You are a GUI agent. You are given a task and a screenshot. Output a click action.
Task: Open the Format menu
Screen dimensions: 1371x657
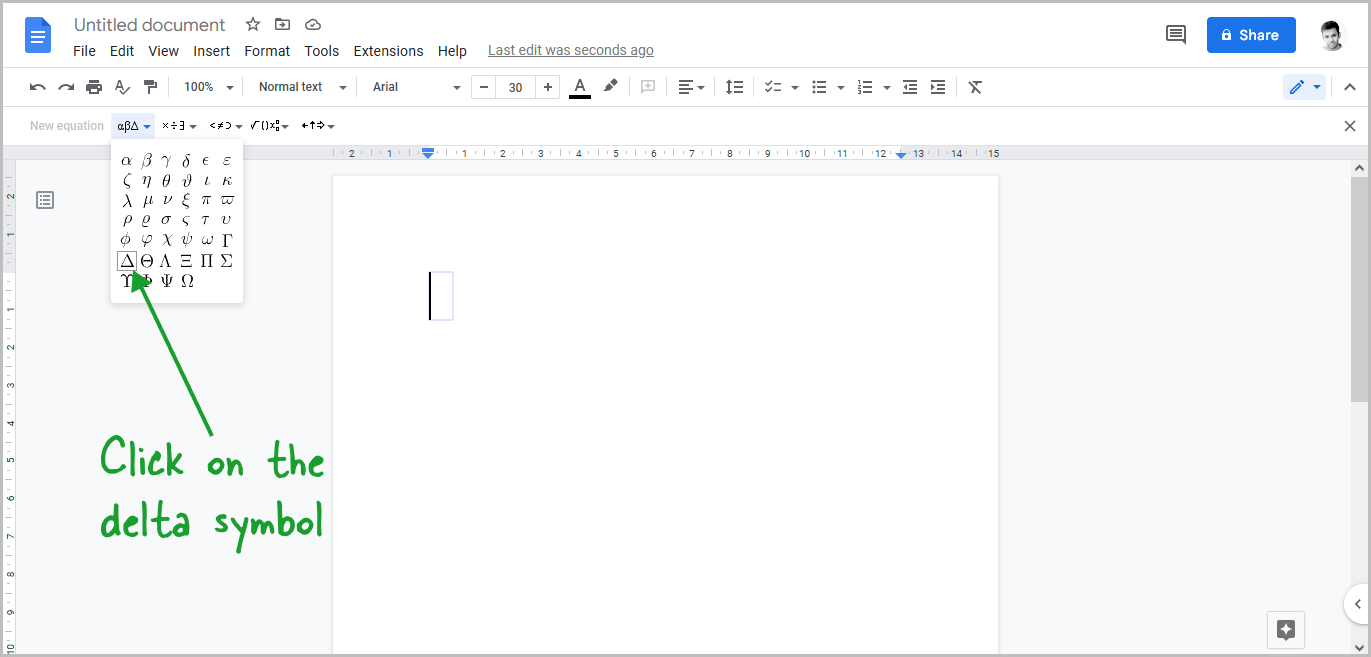pyautogui.click(x=266, y=50)
